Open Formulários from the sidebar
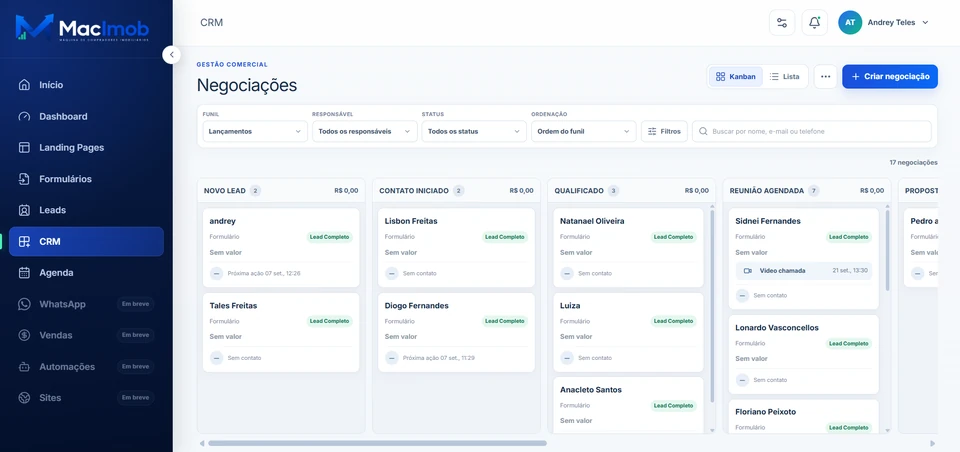 [86, 179]
